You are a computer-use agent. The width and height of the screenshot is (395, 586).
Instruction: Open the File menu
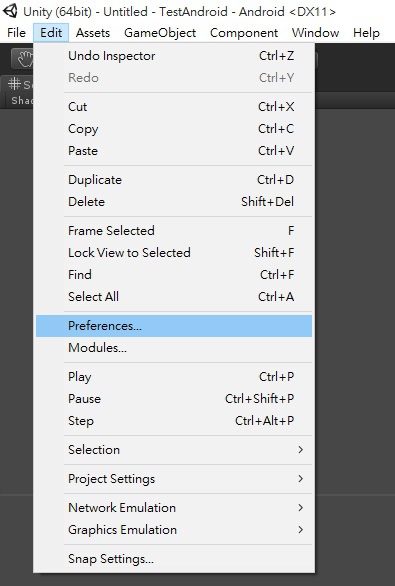[16, 33]
